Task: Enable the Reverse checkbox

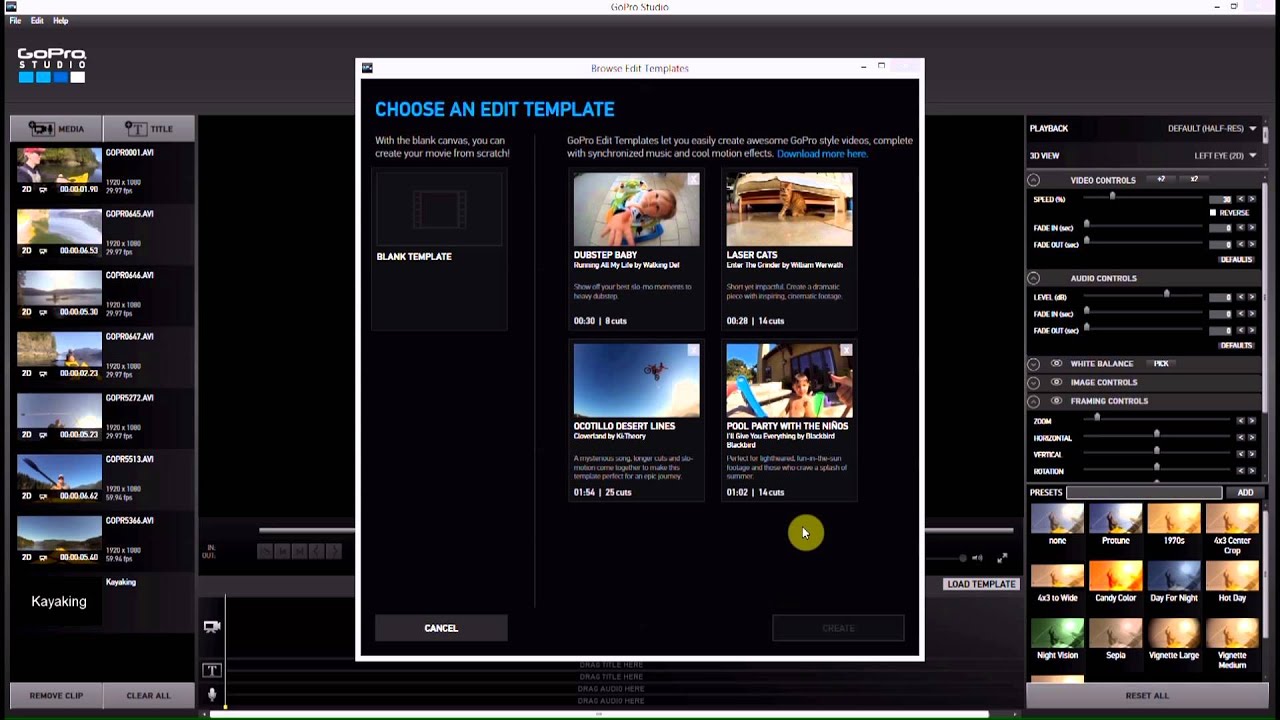Action: pyautogui.click(x=1213, y=213)
